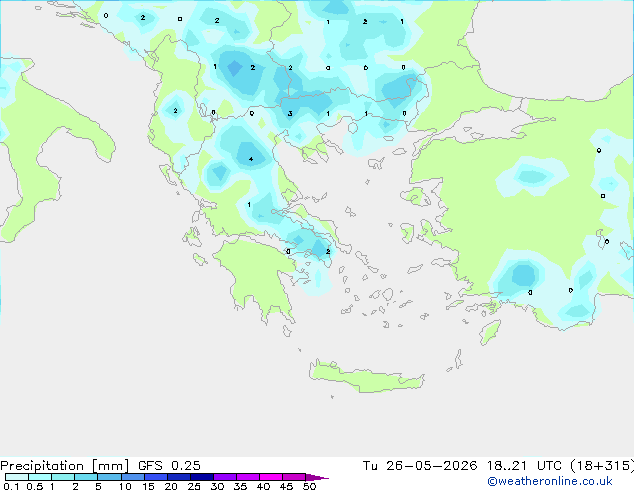This screenshot has width=634, height=490.
Task: Click the '0.5' legend scale label
Action: 35,486
